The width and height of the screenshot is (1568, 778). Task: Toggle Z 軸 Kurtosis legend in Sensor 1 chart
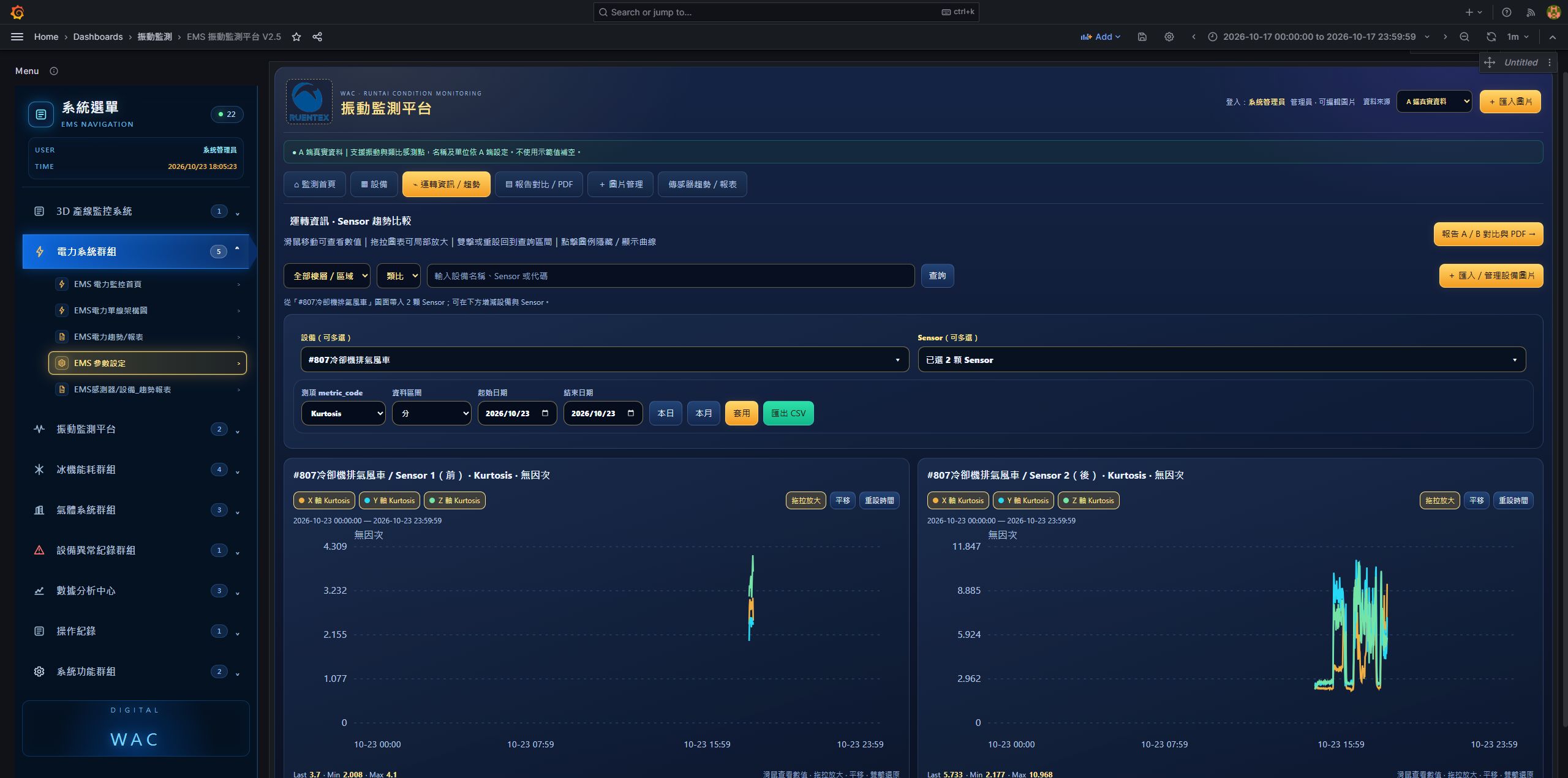[454, 500]
